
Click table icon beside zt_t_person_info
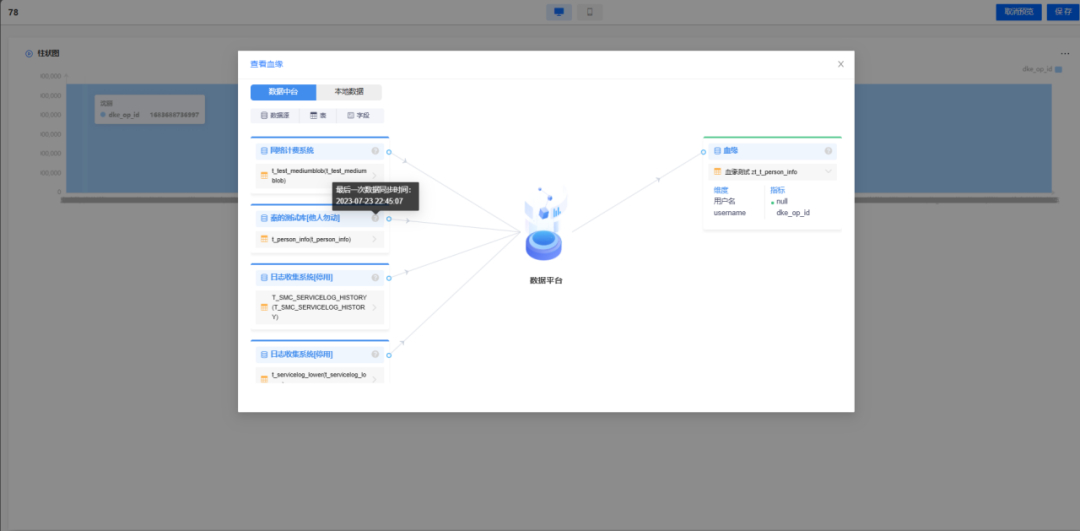pyautogui.click(x=718, y=171)
